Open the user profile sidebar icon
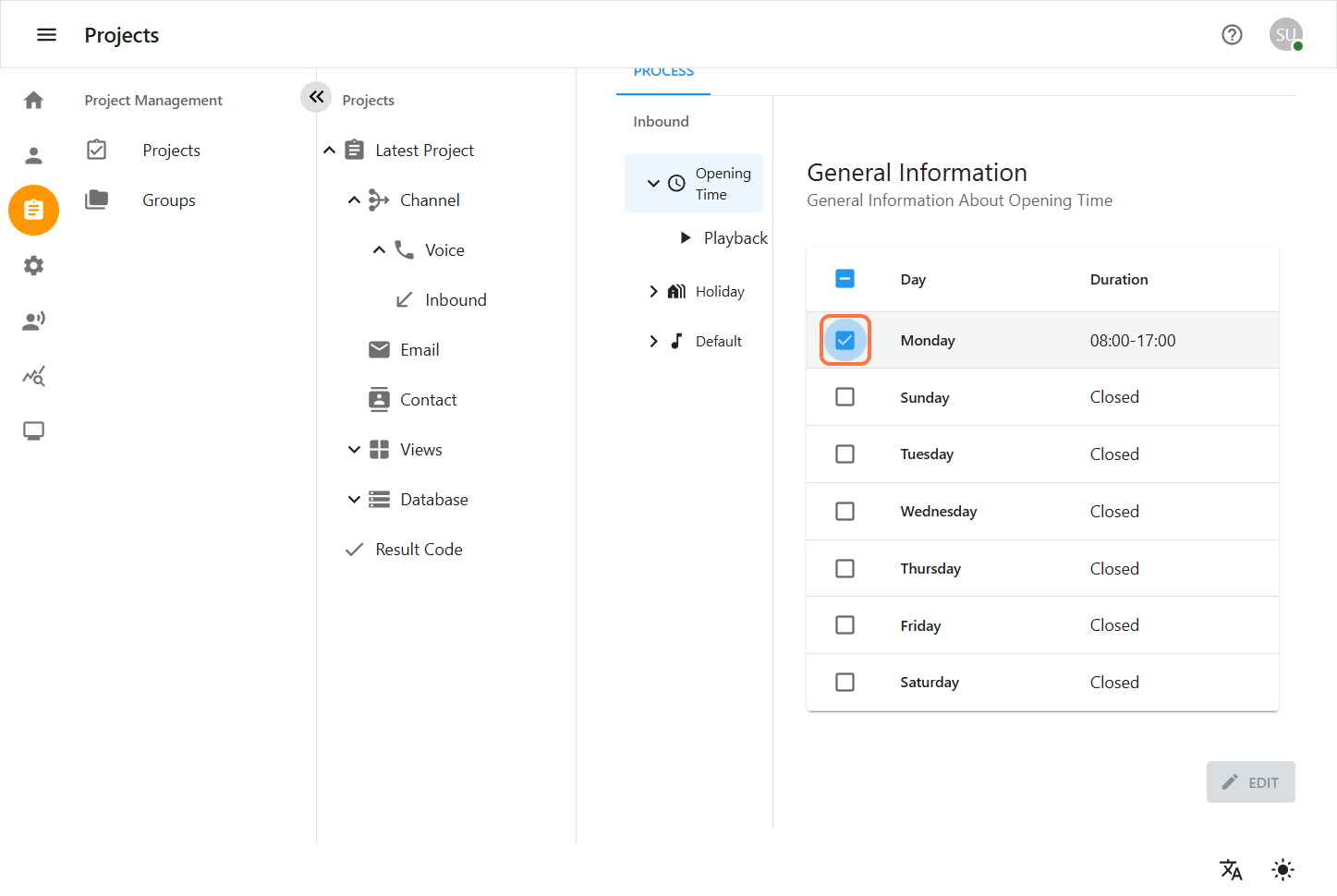This screenshot has width=1337, height=896. coord(33,155)
